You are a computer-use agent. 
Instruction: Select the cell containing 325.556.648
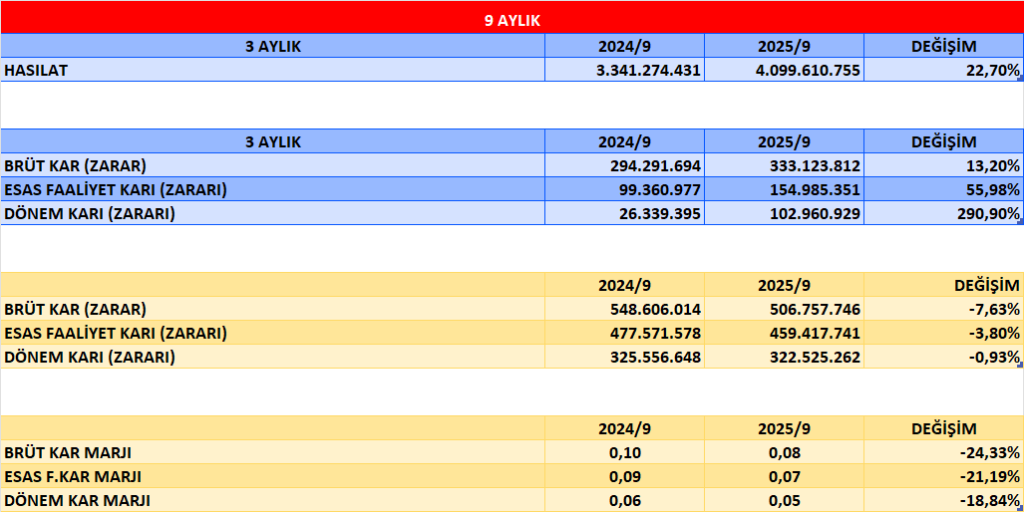(624, 357)
